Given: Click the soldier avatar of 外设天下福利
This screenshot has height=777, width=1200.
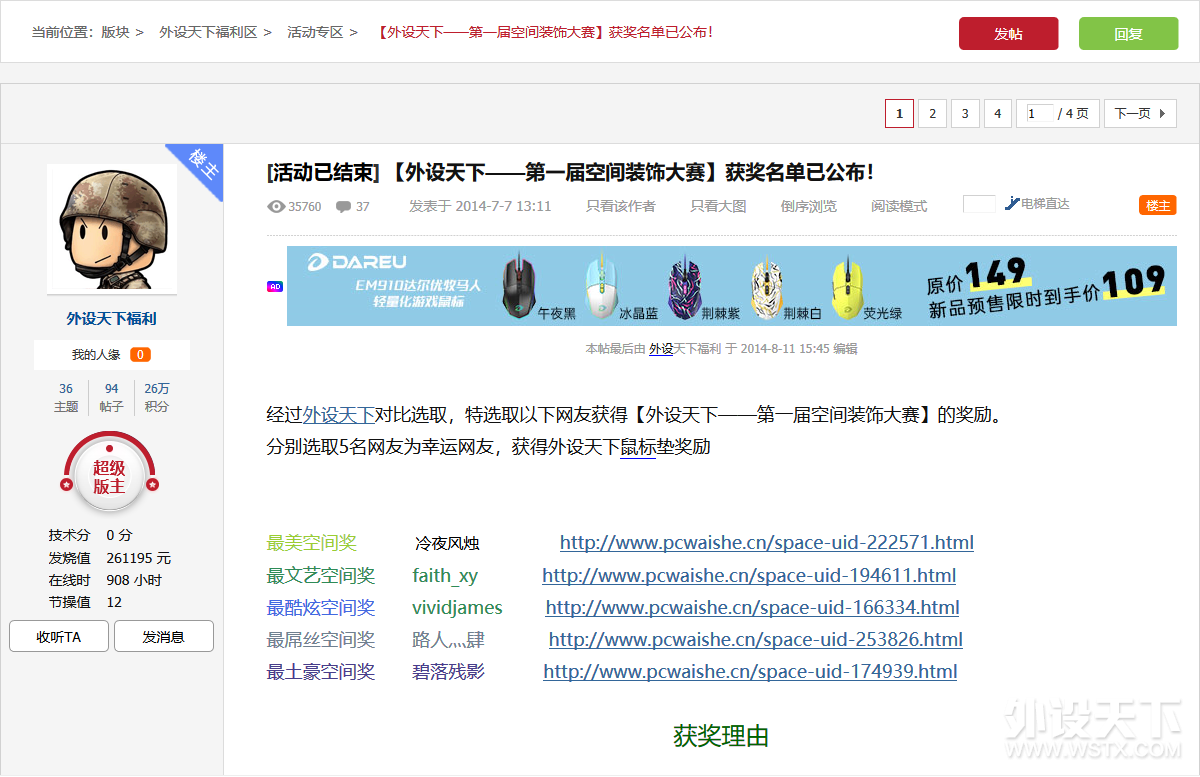Looking at the screenshot, I should click(112, 228).
